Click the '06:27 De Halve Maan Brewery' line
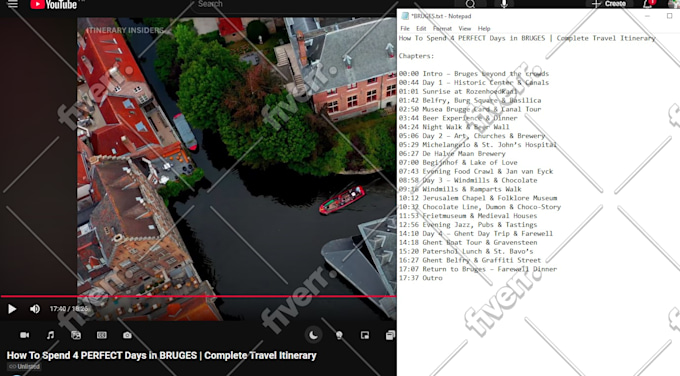 (x=452, y=154)
